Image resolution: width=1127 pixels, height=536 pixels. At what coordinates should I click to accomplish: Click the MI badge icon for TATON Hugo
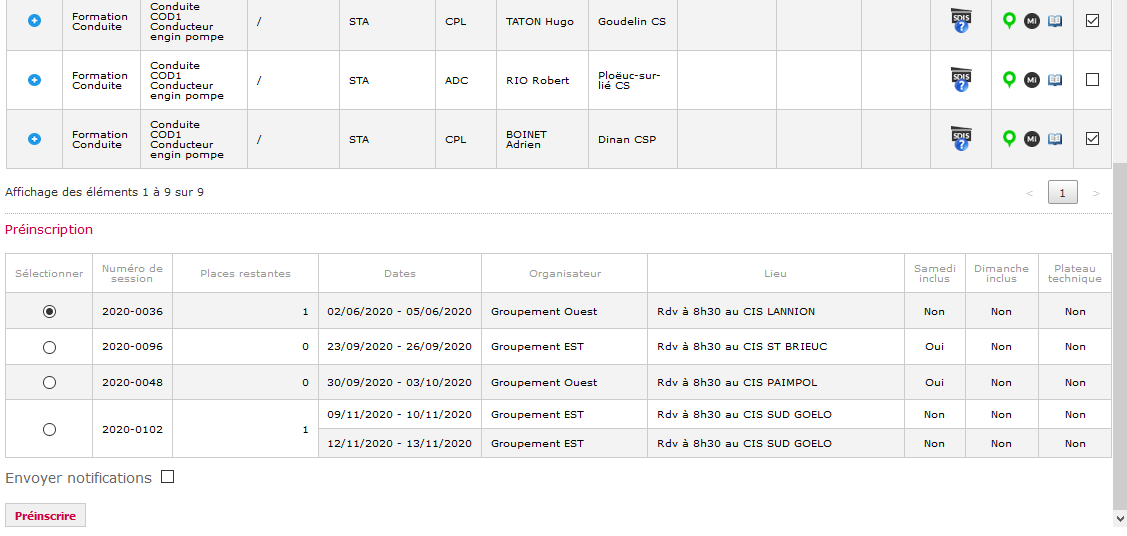click(1032, 21)
